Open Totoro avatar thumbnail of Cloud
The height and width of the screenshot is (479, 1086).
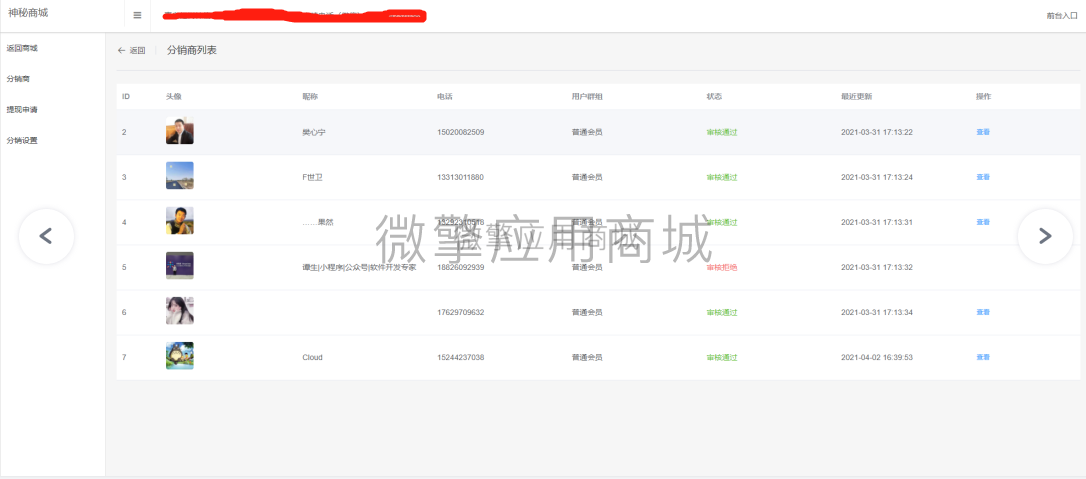tap(179, 356)
